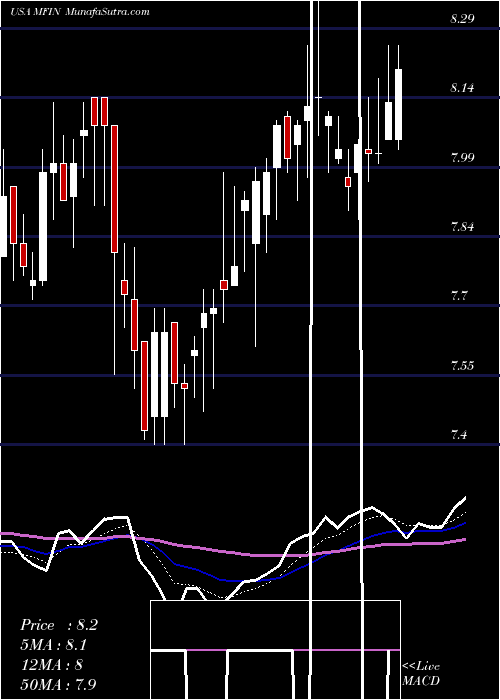Click the 12MA : 8 value
Screen dimensions: 500x700
click(x=51, y=665)
